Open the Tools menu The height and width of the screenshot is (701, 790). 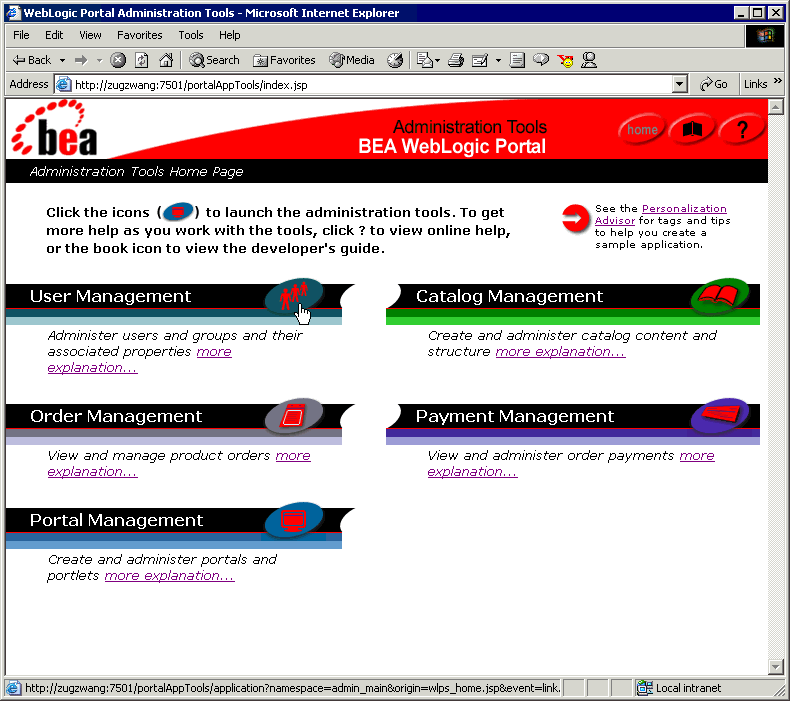tap(191, 35)
